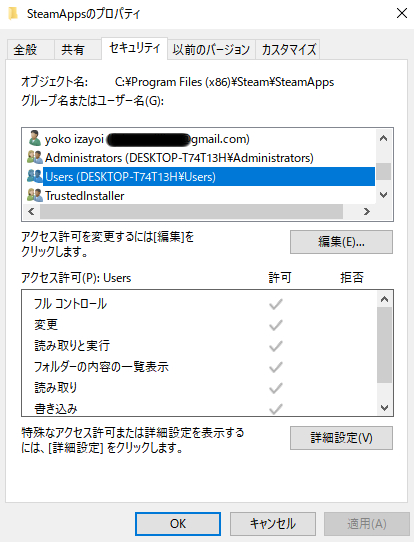Click the SteamApps folder icon in title bar
Viewport: 414px width, 542px height.
pyautogui.click(x=13, y=13)
